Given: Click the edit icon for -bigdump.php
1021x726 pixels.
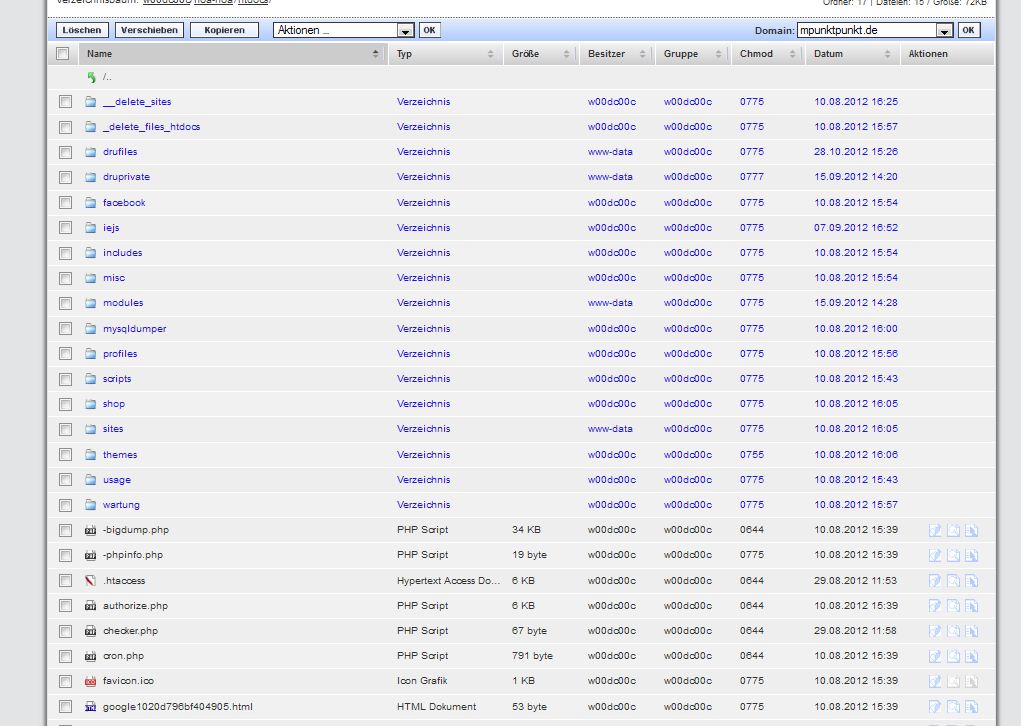Looking at the screenshot, I should click(x=935, y=530).
